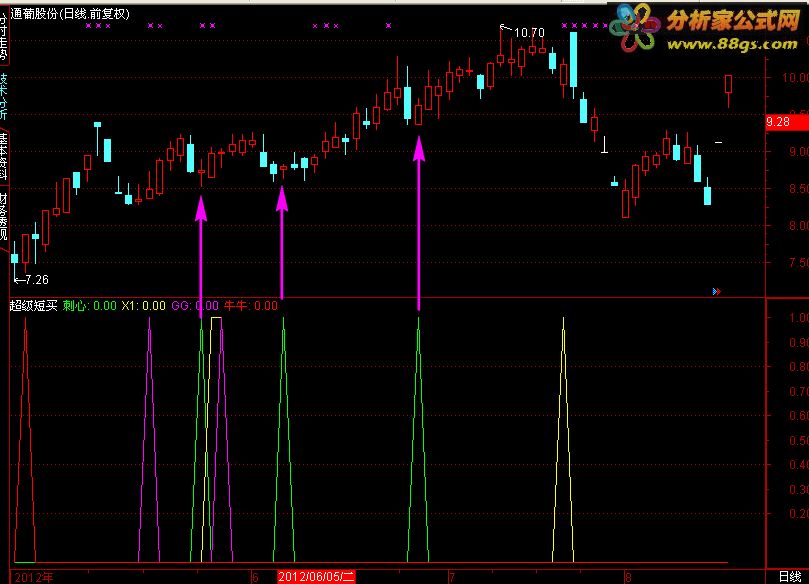Click the blue-red double arrow icon
The width and height of the screenshot is (809, 584).
pyautogui.click(x=716, y=291)
